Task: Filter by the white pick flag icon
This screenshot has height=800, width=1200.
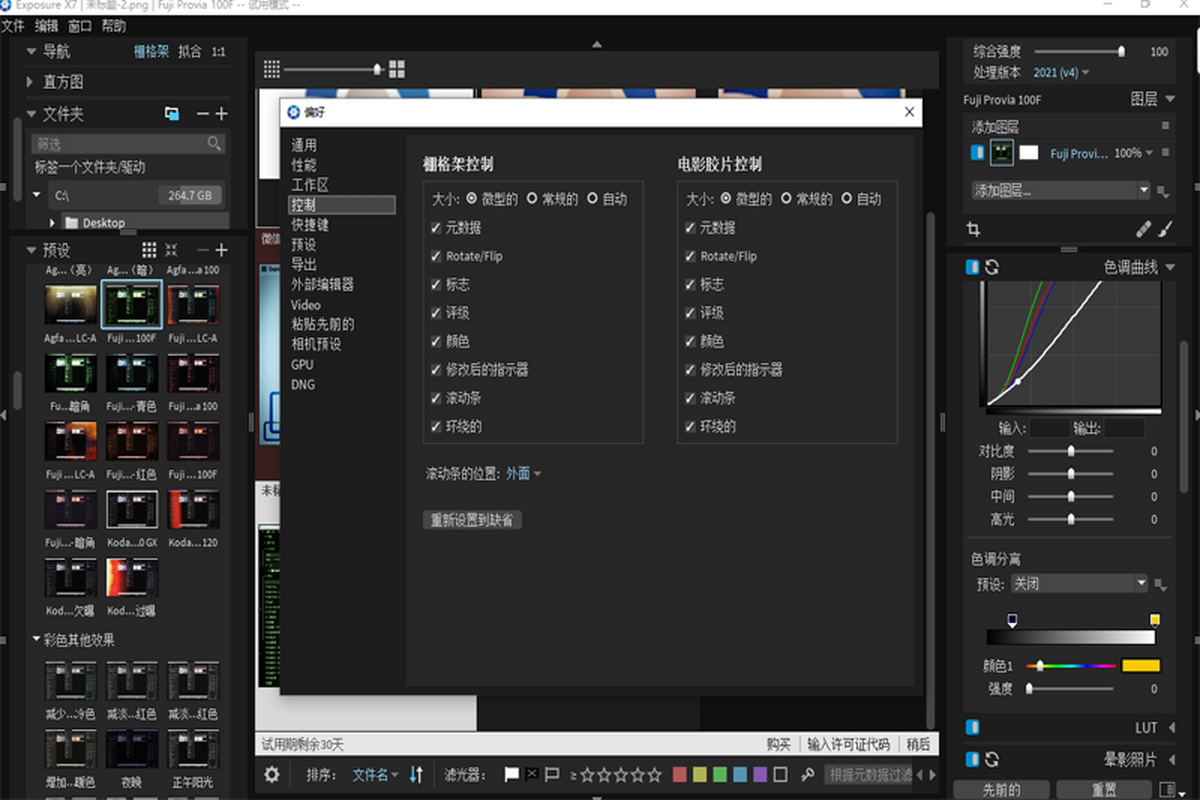Action: click(x=512, y=774)
